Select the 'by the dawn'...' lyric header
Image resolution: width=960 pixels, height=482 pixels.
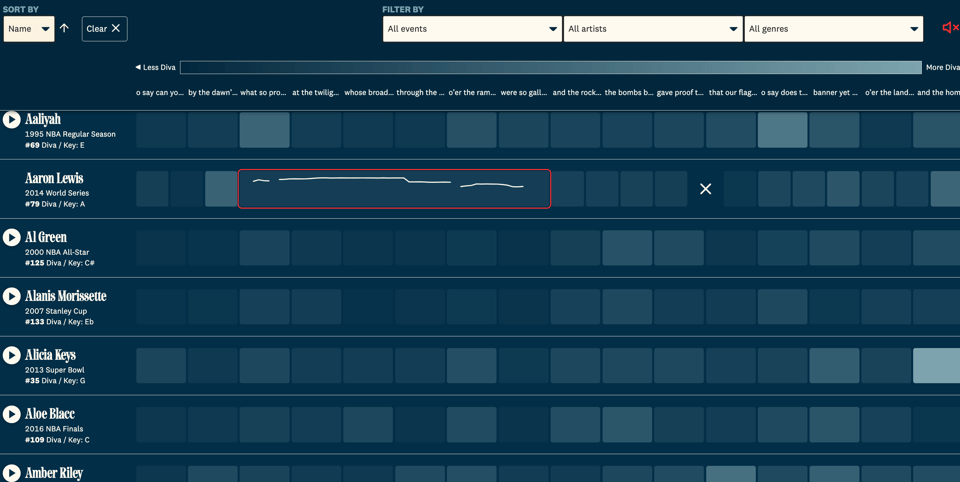[212, 92]
